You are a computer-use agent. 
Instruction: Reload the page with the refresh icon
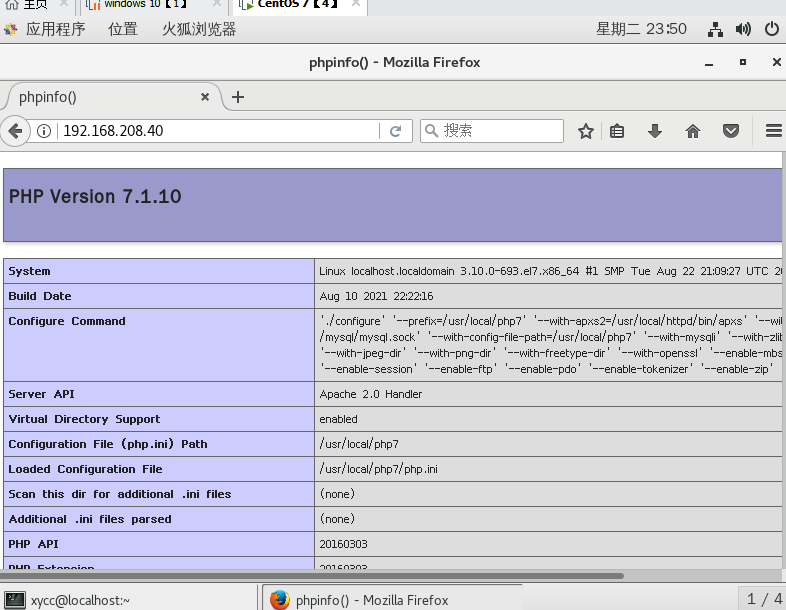pyautogui.click(x=396, y=131)
